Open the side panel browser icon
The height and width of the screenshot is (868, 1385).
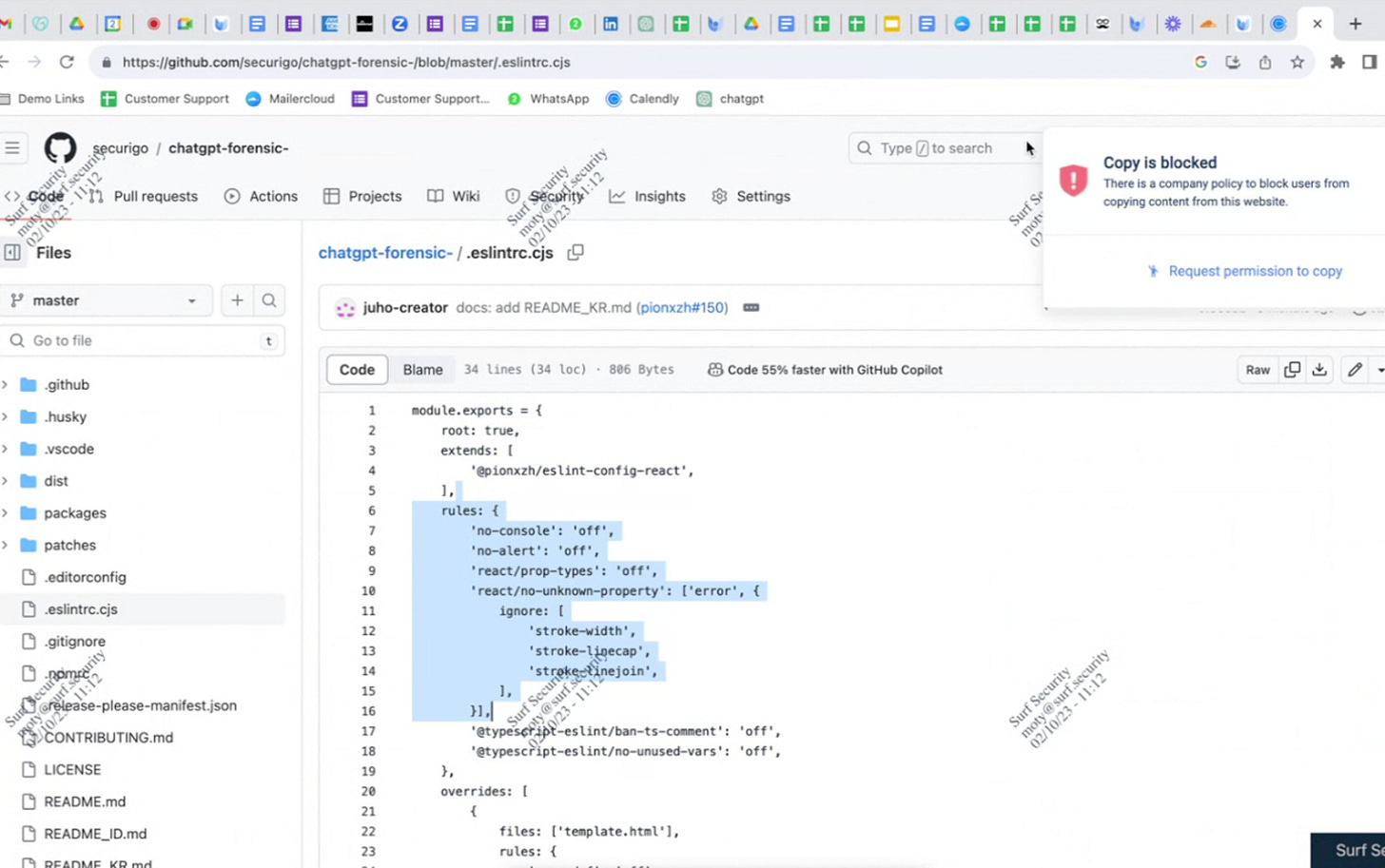1370,62
